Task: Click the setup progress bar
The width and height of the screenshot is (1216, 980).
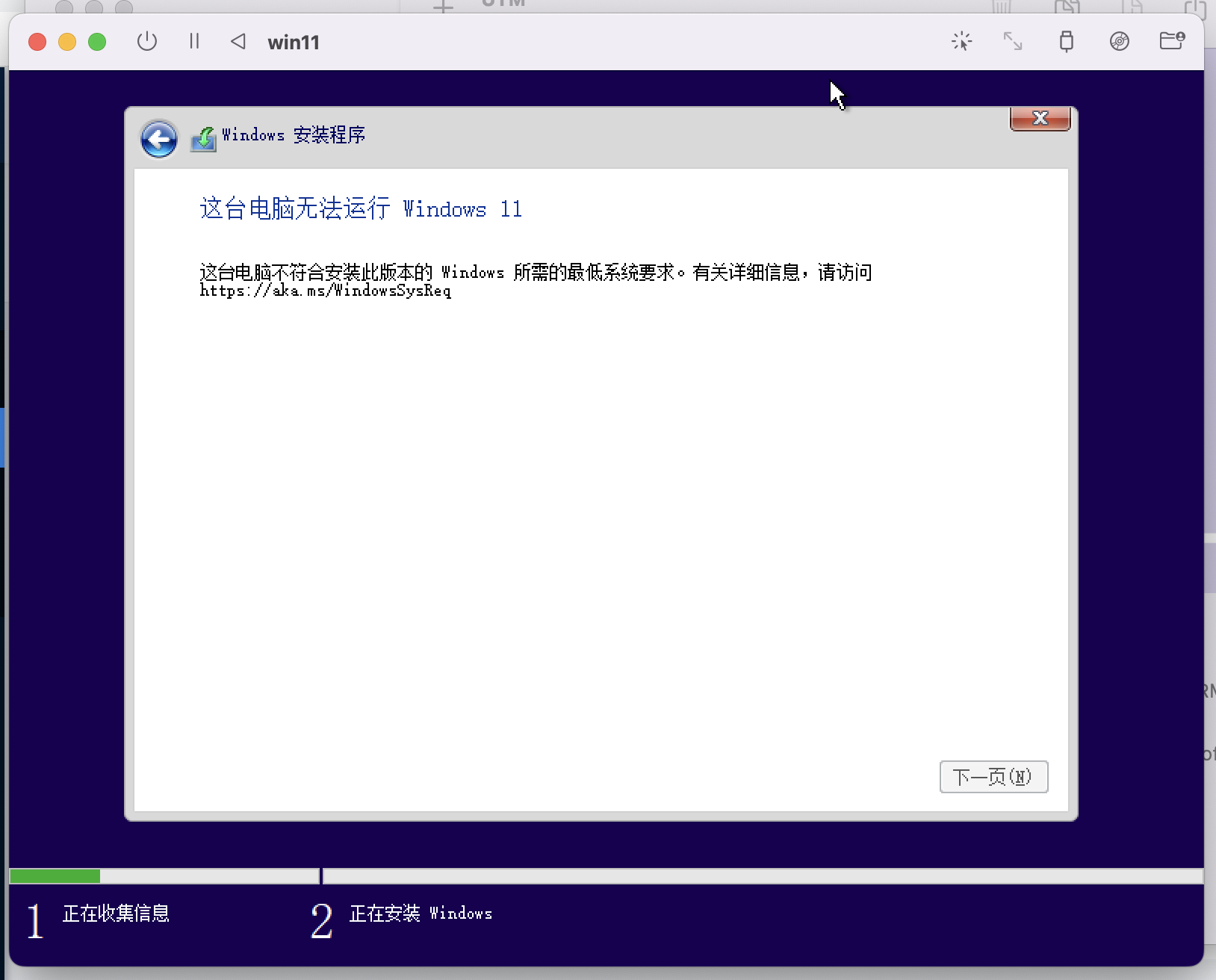Action: pyautogui.click(x=606, y=875)
